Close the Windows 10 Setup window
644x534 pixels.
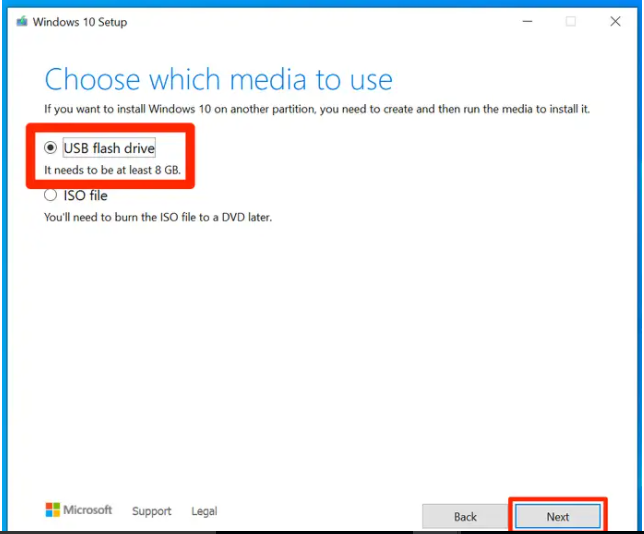tap(615, 21)
